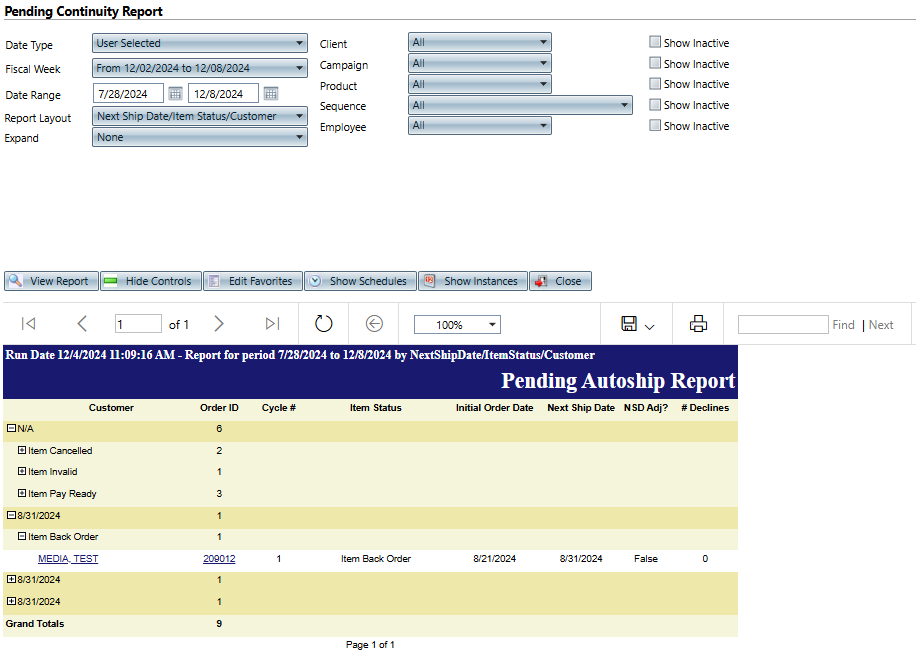
Task: Open the 100% zoom level dropdown
Action: [457, 325]
